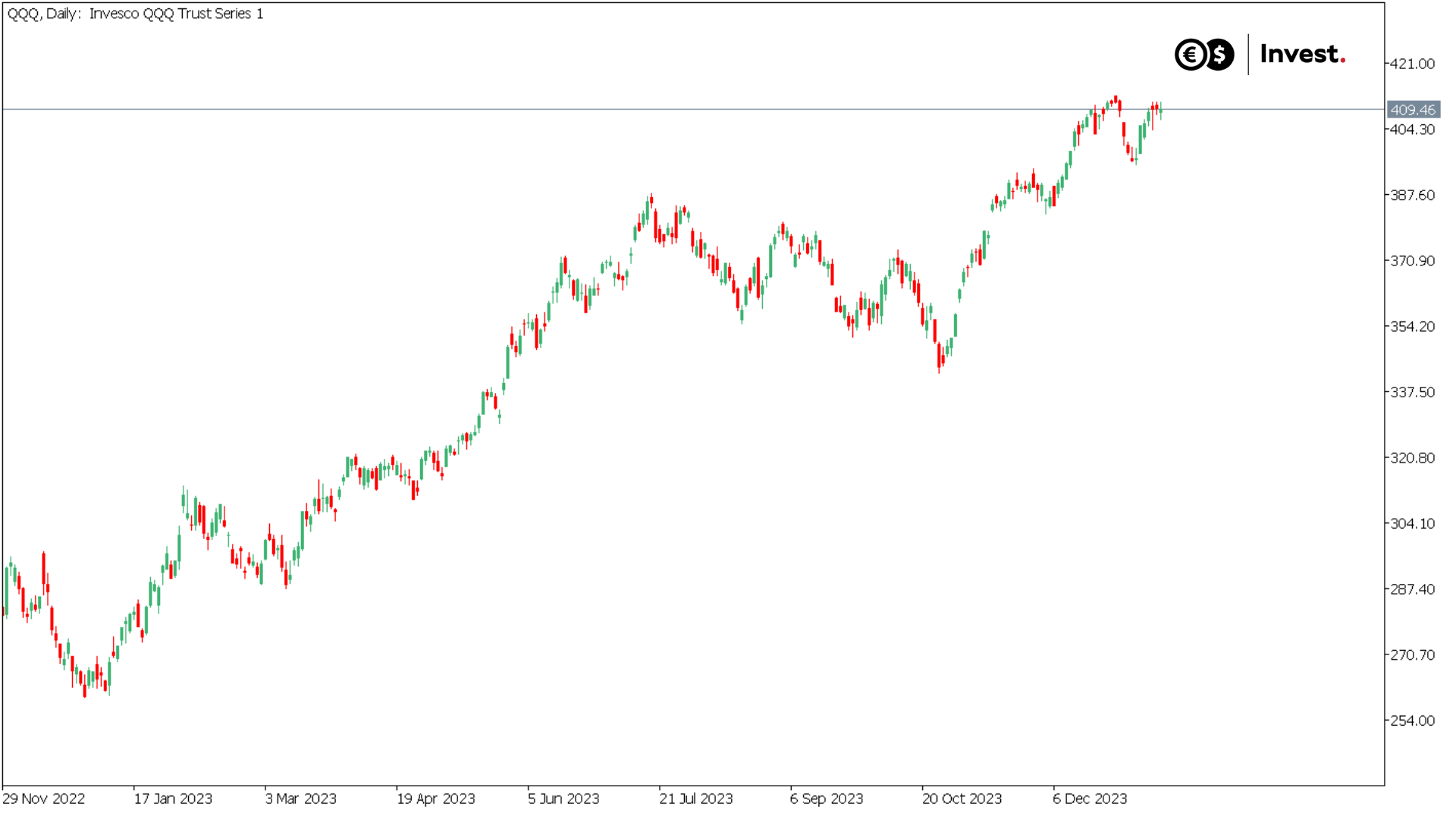Click the 6 Sep 2023 date label
This screenshot has height=819, width=1456.
[x=827, y=799]
